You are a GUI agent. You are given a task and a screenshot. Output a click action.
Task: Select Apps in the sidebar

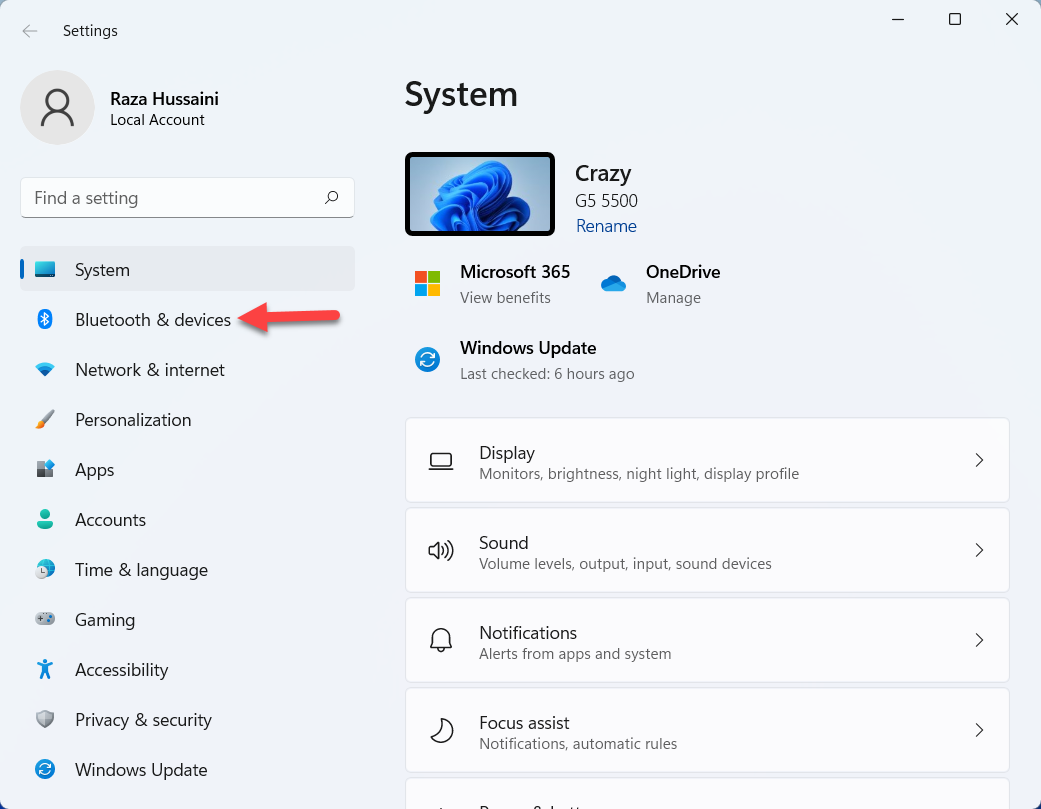(95, 470)
